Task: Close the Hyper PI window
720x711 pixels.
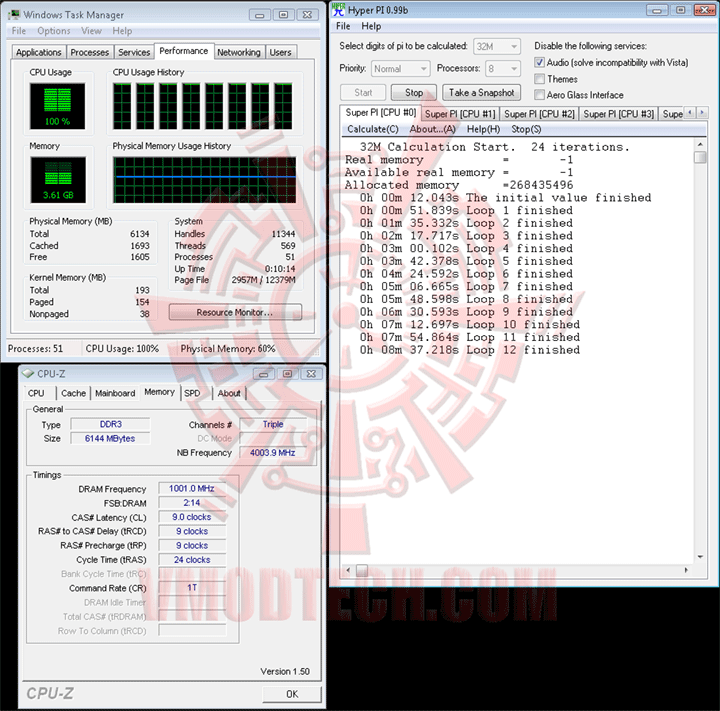Action: (x=704, y=10)
